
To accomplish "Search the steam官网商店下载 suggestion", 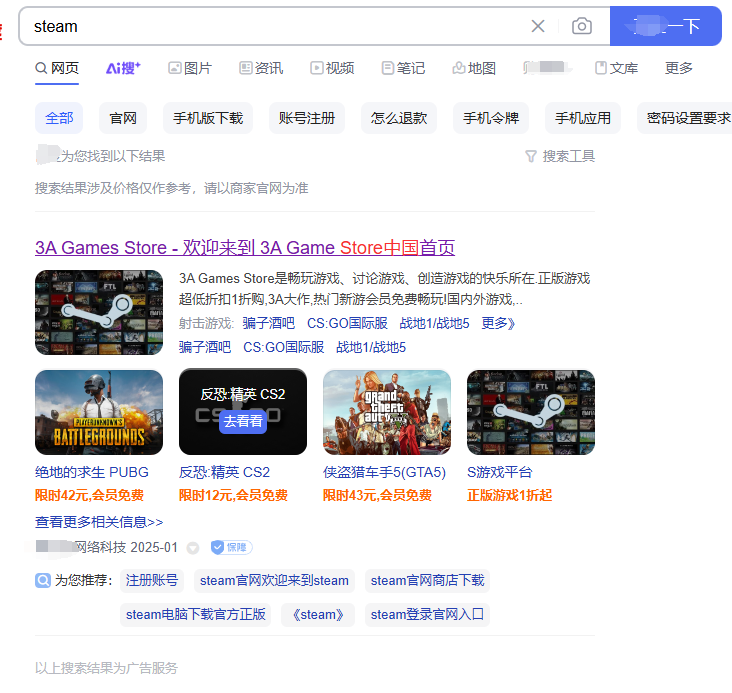I will [427, 581].
